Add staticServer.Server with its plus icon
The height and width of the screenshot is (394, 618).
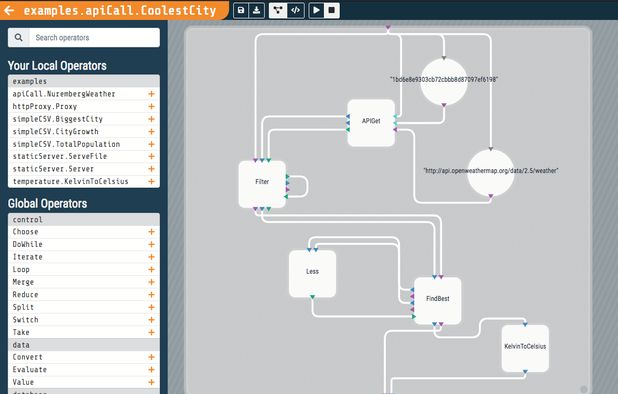[x=151, y=169]
